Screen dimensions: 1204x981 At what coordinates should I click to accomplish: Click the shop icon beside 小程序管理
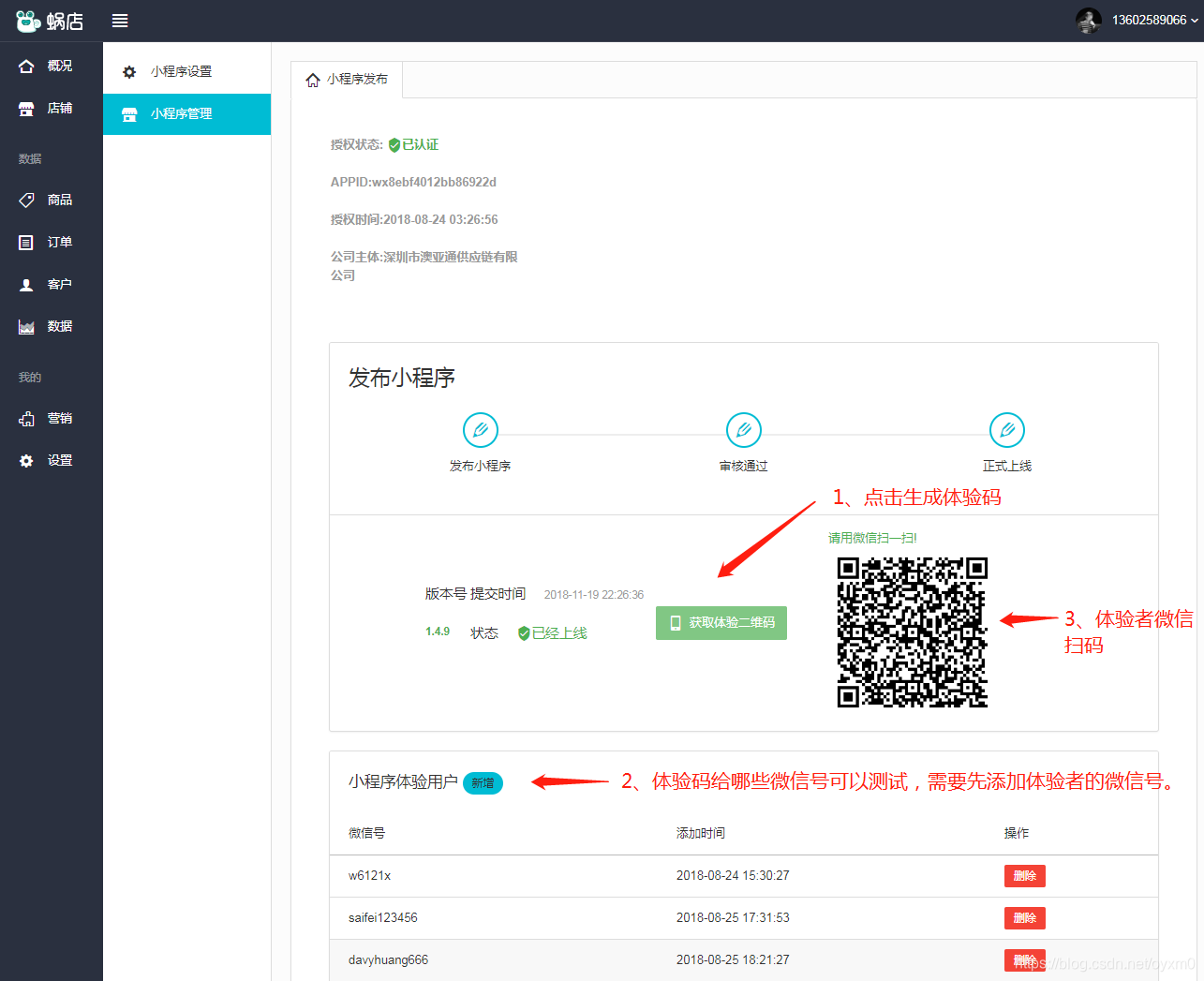pos(129,114)
